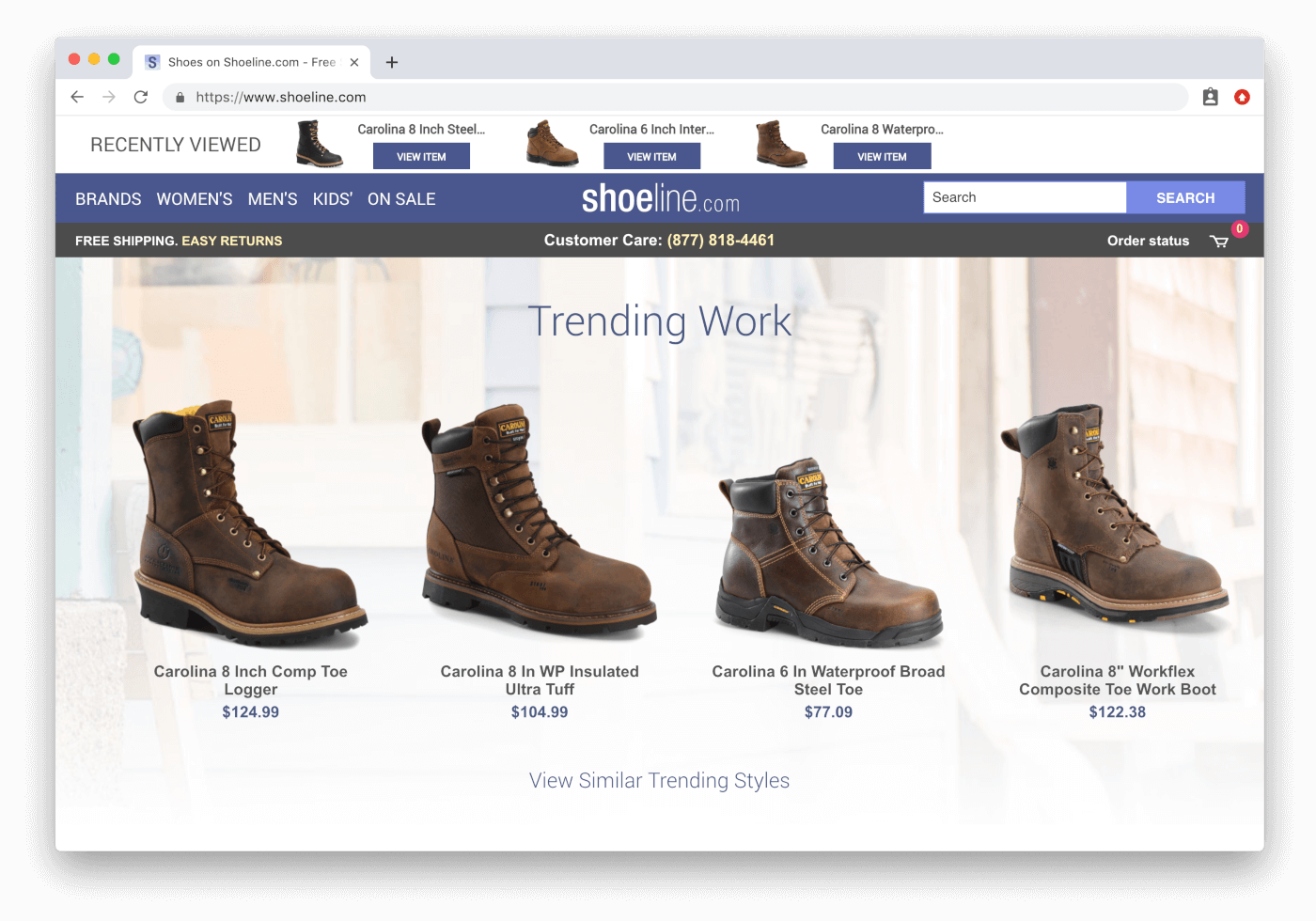Focus the Search input field
The width and height of the screenshot is (1316, 921).
click(1025, 197)
